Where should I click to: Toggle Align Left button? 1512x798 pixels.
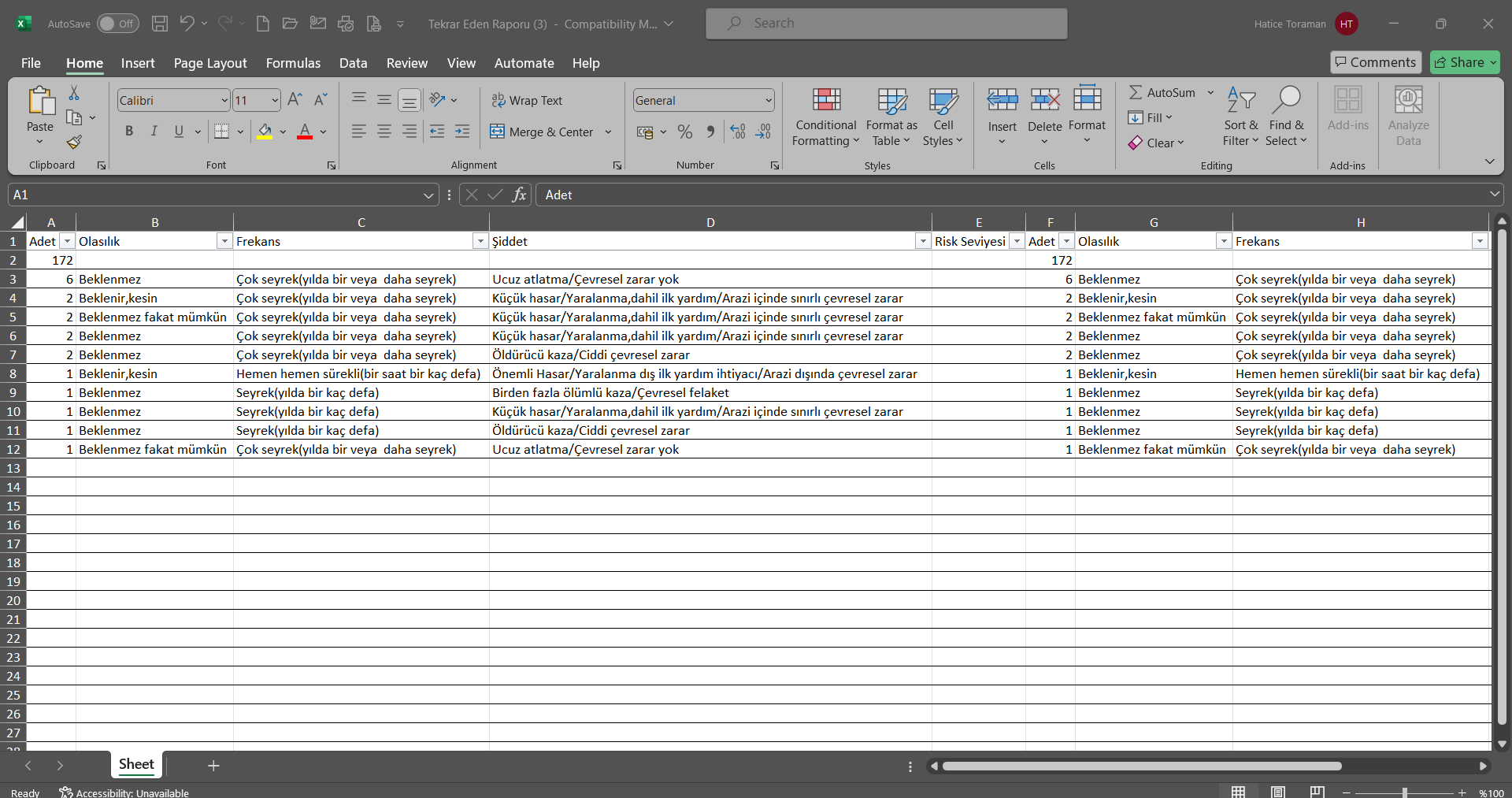click(x=359, y=132)
